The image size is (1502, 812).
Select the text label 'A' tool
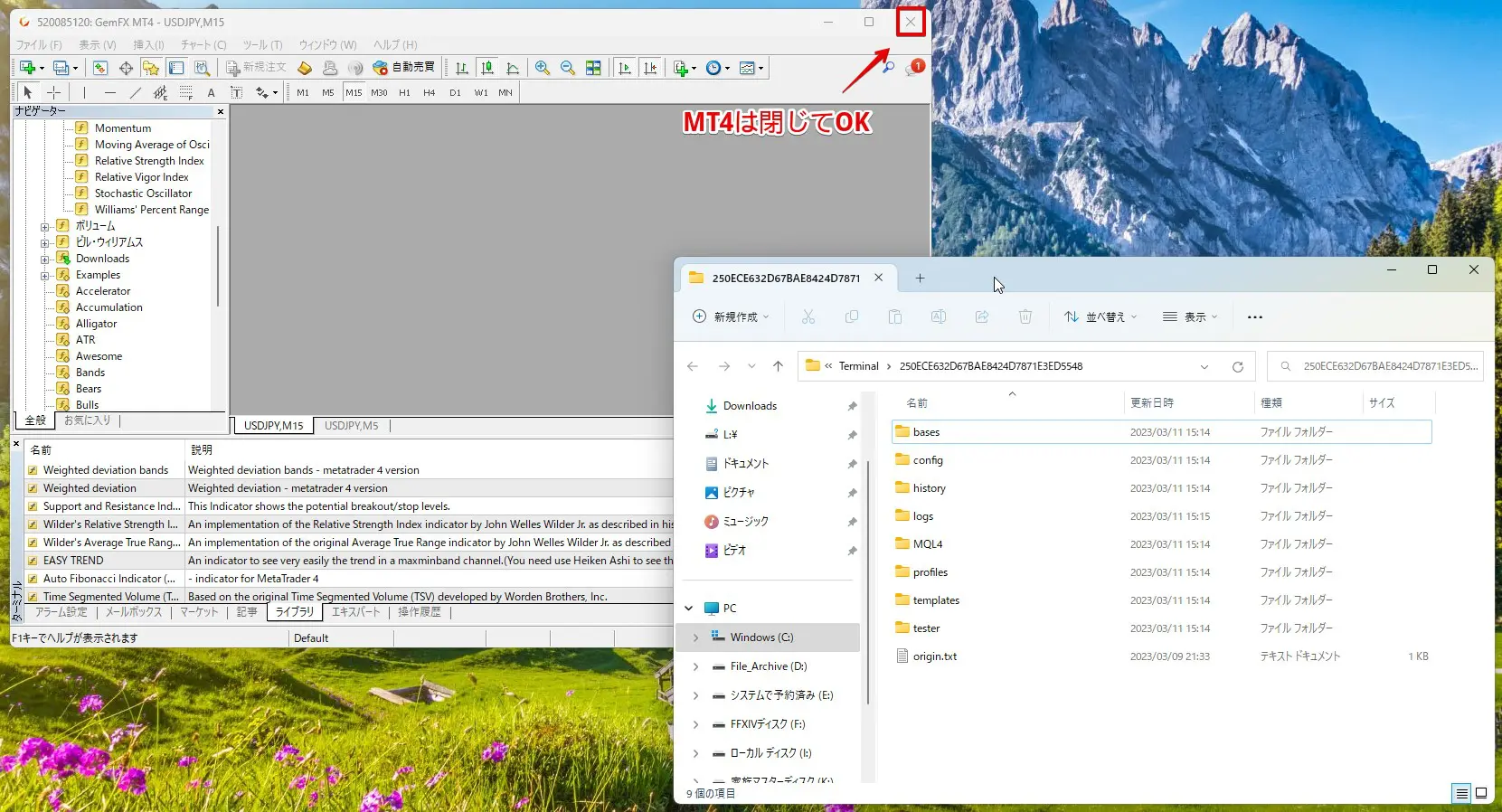(211, 92)
